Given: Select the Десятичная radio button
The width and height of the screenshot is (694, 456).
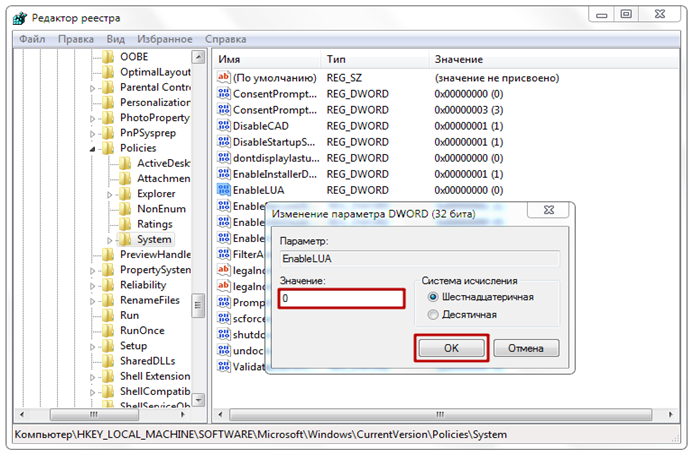Looking at the screenshot, I should (x=432, y=315).
